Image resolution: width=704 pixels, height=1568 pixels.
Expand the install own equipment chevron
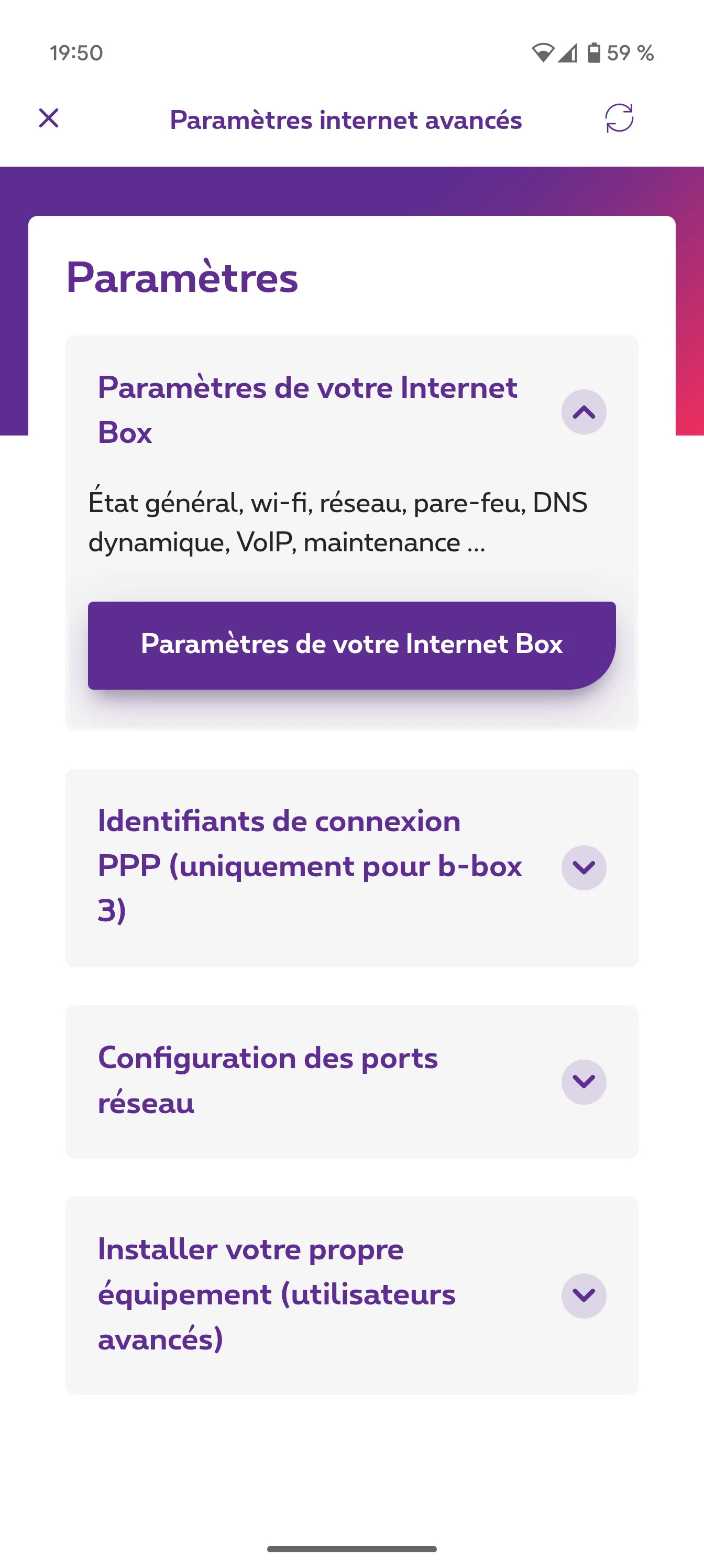point(584,1295)
